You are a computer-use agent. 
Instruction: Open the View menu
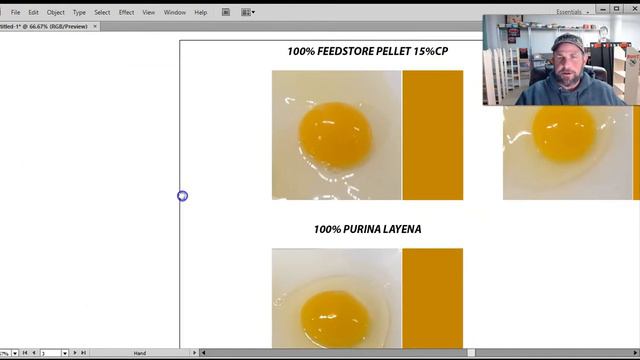click(149, 12)
